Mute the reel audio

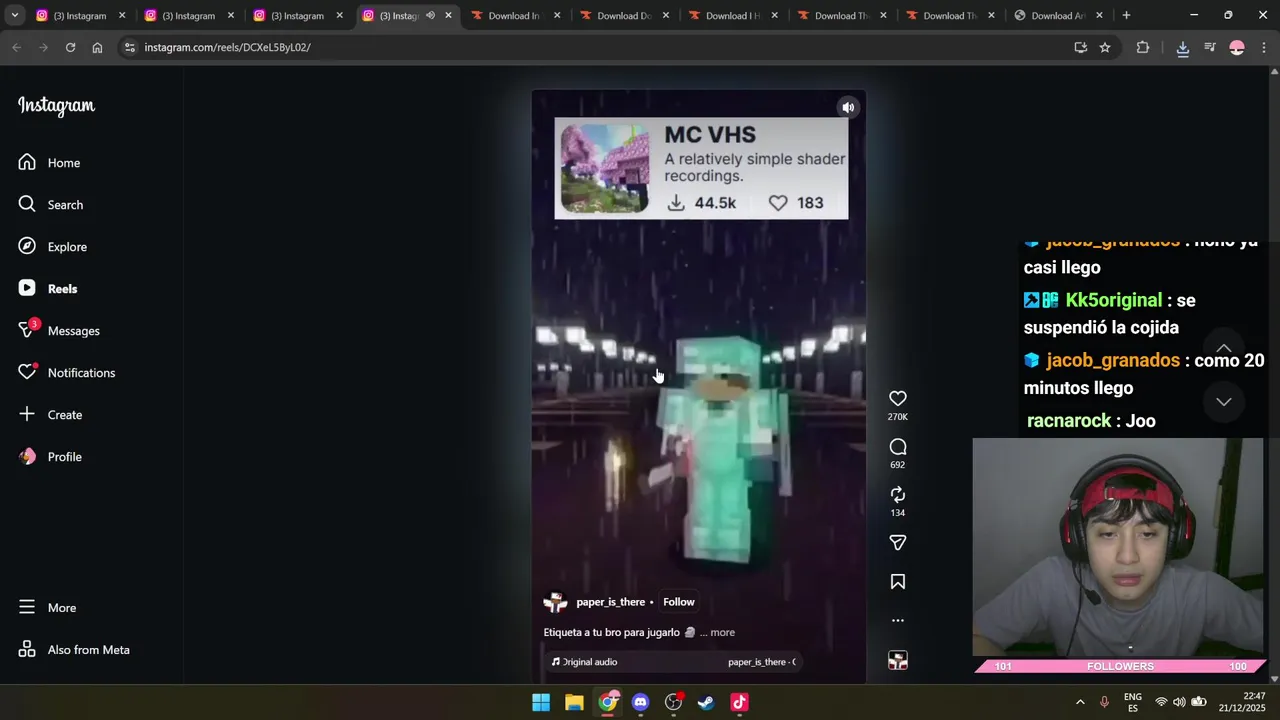pyautogui.click(x=848, y=108)
